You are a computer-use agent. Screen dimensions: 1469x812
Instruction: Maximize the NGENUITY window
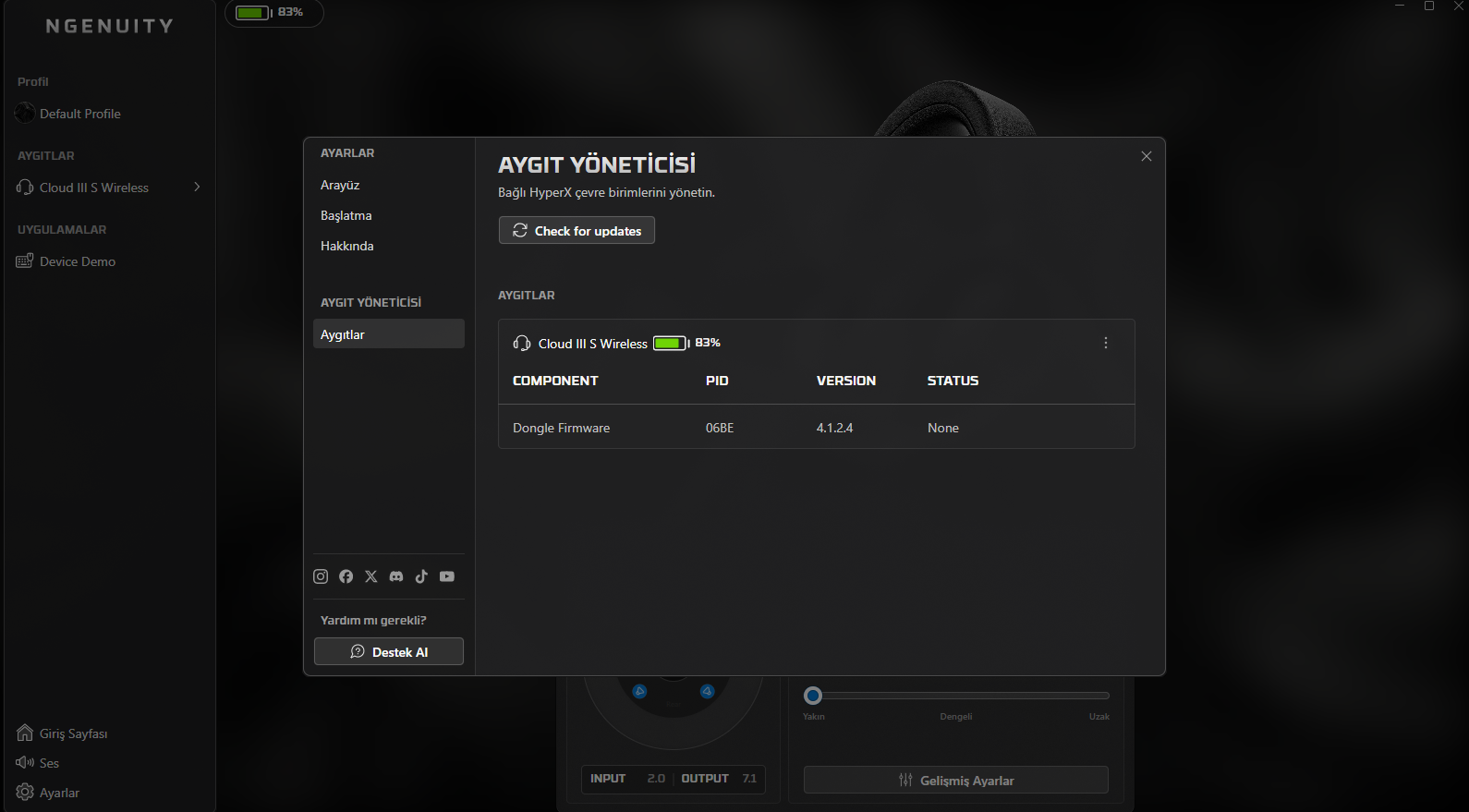[x=1429, y=6]
